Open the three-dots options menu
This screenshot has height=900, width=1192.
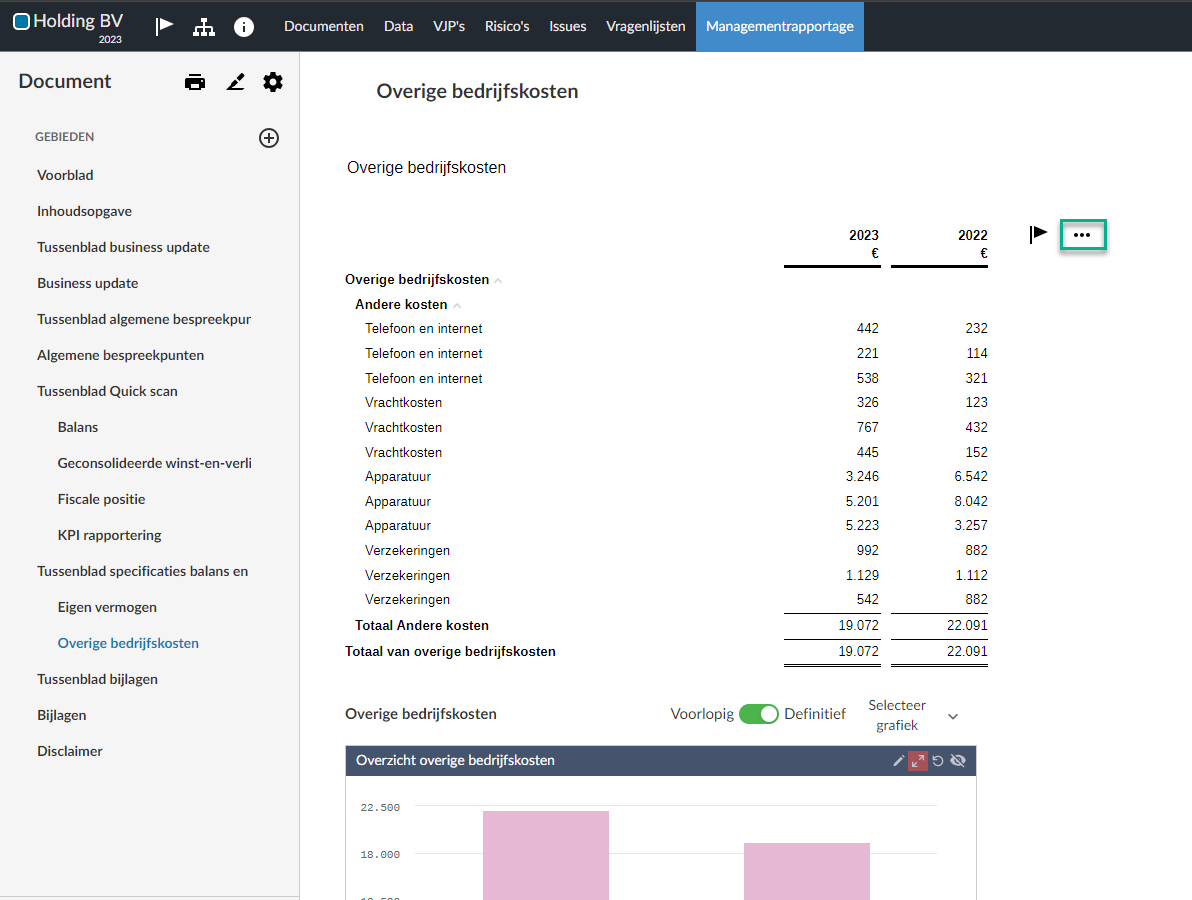click(1083, 235)
